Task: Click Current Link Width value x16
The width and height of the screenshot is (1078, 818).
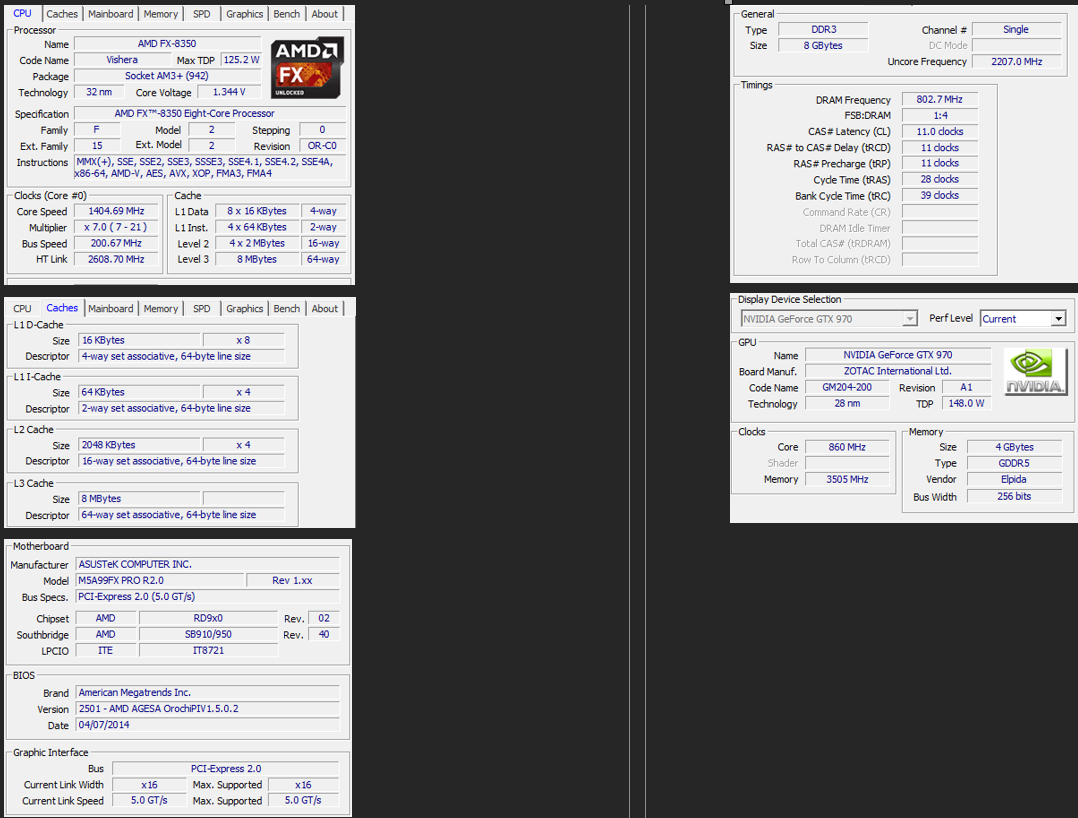Action: pyautogui.click(x=149, y=784)
